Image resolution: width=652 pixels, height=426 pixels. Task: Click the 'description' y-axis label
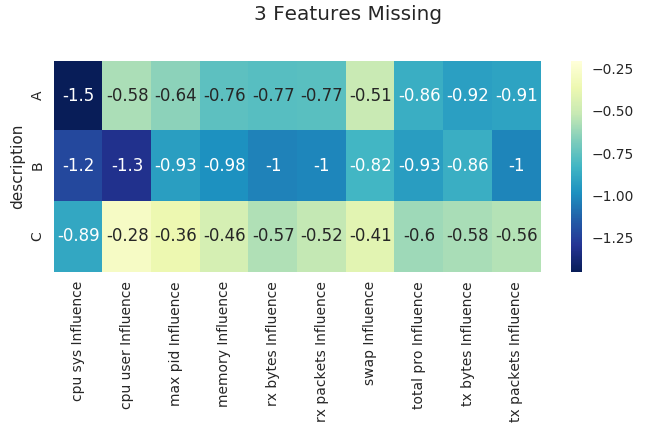click(17, 166)
